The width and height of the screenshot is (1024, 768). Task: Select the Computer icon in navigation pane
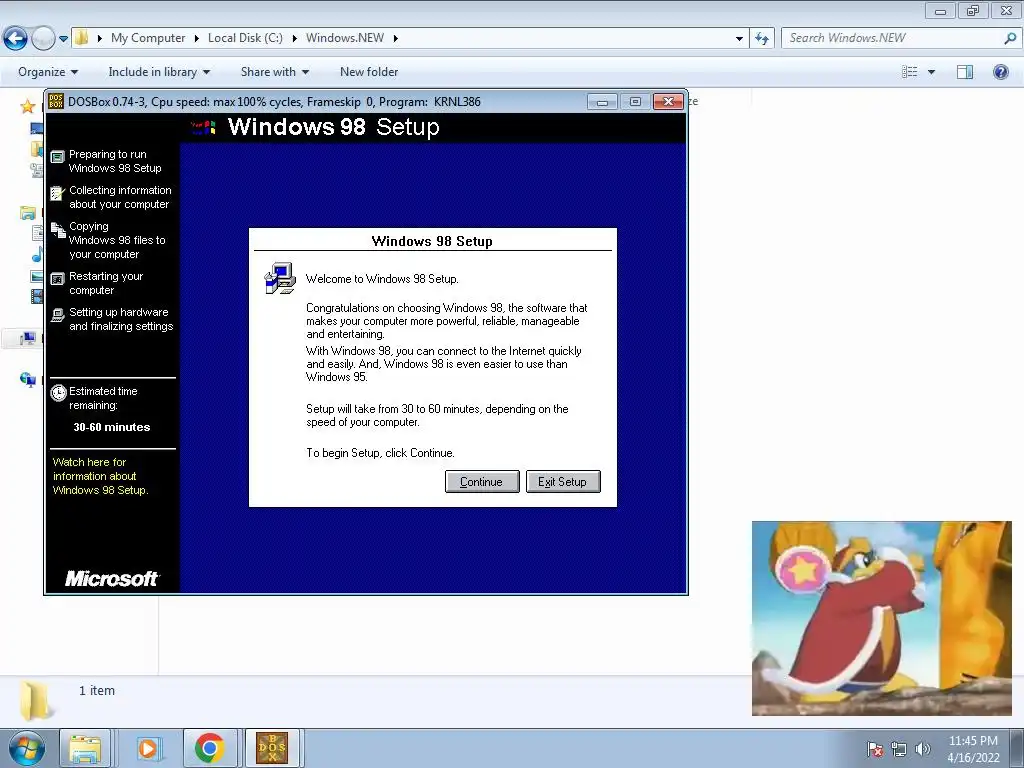click(28, 338)
